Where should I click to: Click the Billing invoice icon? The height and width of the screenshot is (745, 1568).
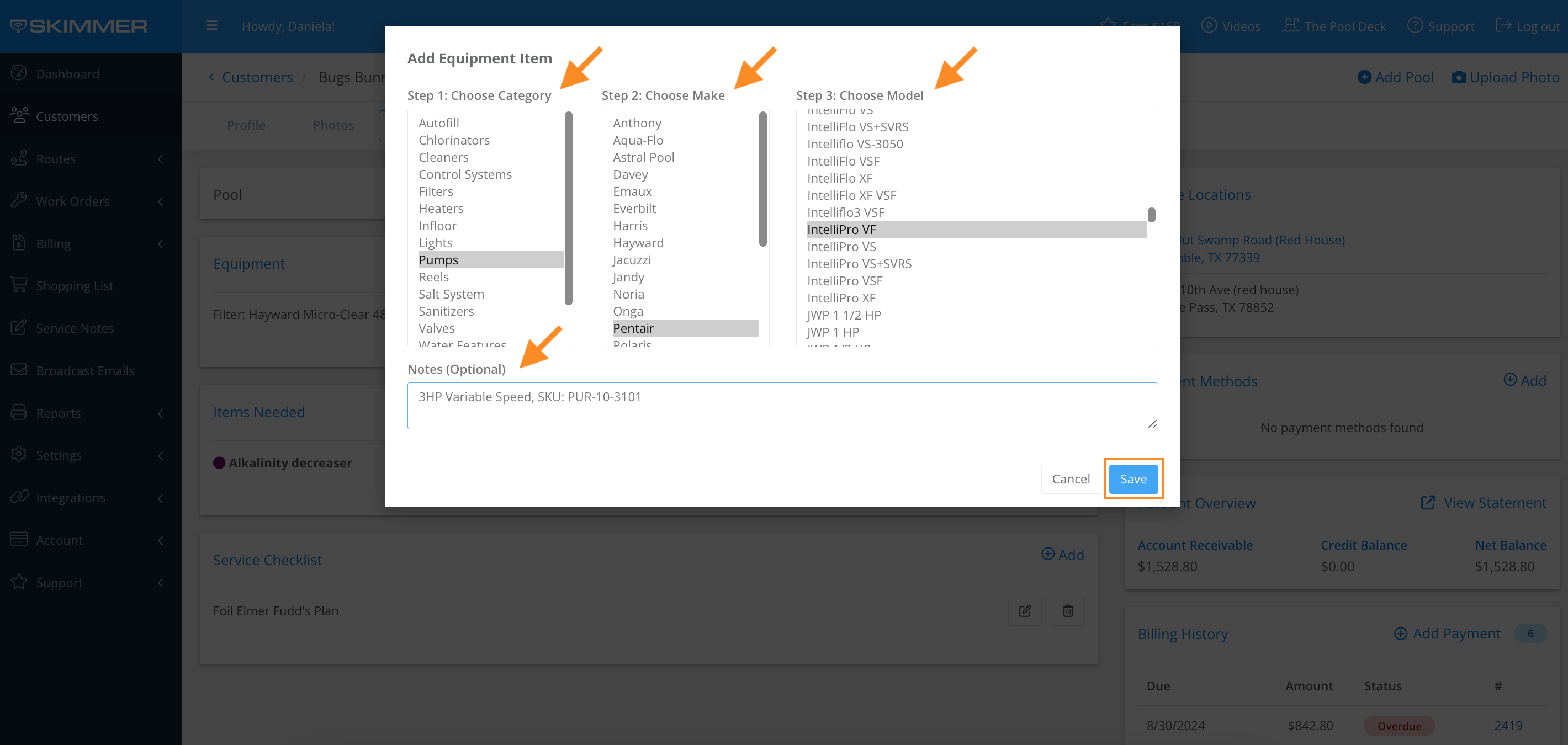point(19,243)
